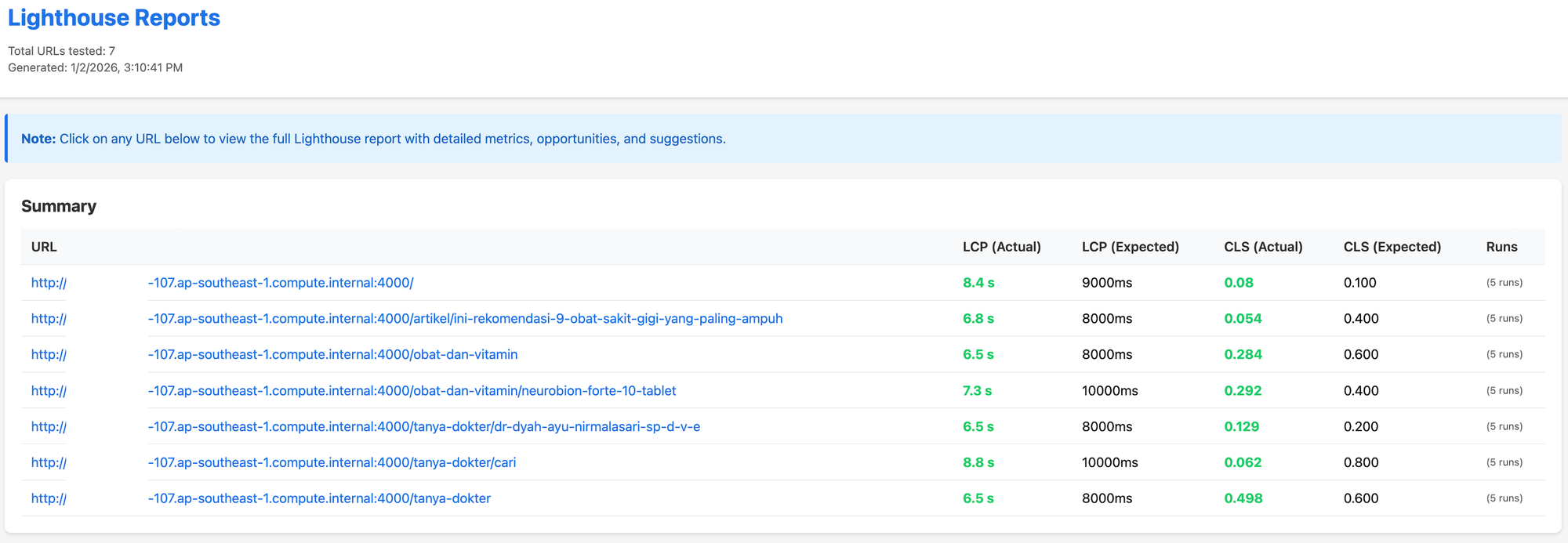
Task: Open the obat-sakit-gigi article report link
Action: (x=464, y=319)
